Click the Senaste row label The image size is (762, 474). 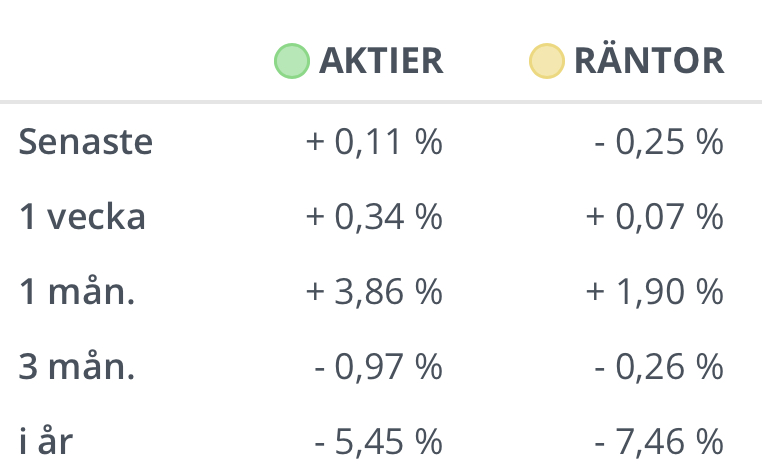click(x=86, y=142)
